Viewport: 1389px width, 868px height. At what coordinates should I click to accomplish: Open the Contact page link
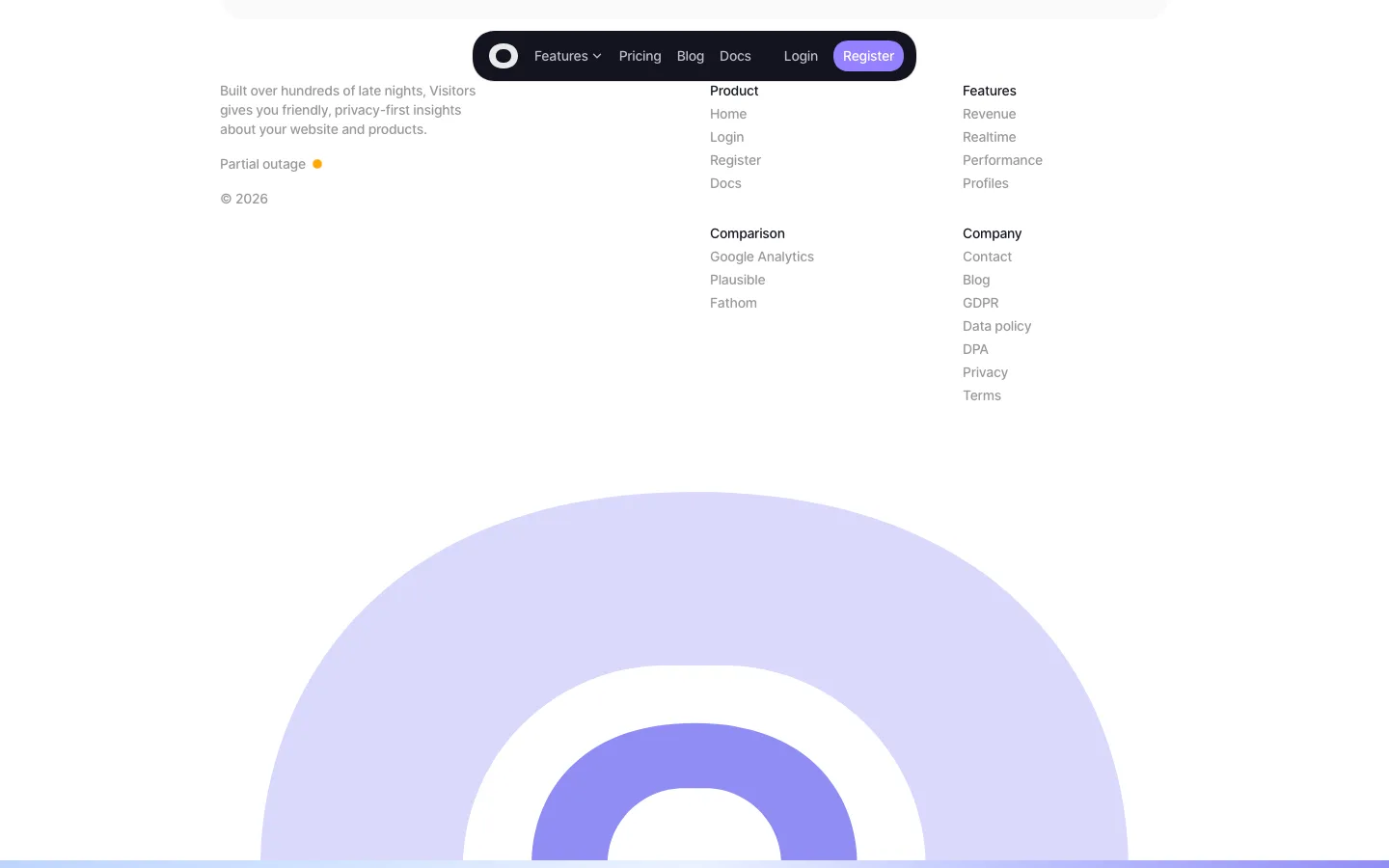pyautogui.click(x=988, y=257)
